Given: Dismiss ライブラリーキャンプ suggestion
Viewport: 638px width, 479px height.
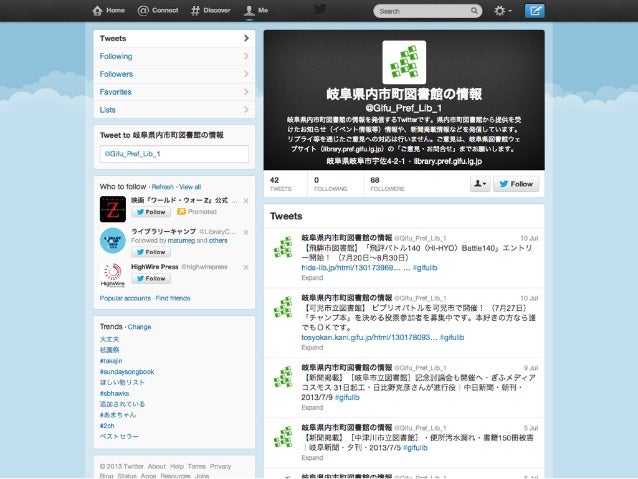Looking at the screenshot, I should 246,232.
